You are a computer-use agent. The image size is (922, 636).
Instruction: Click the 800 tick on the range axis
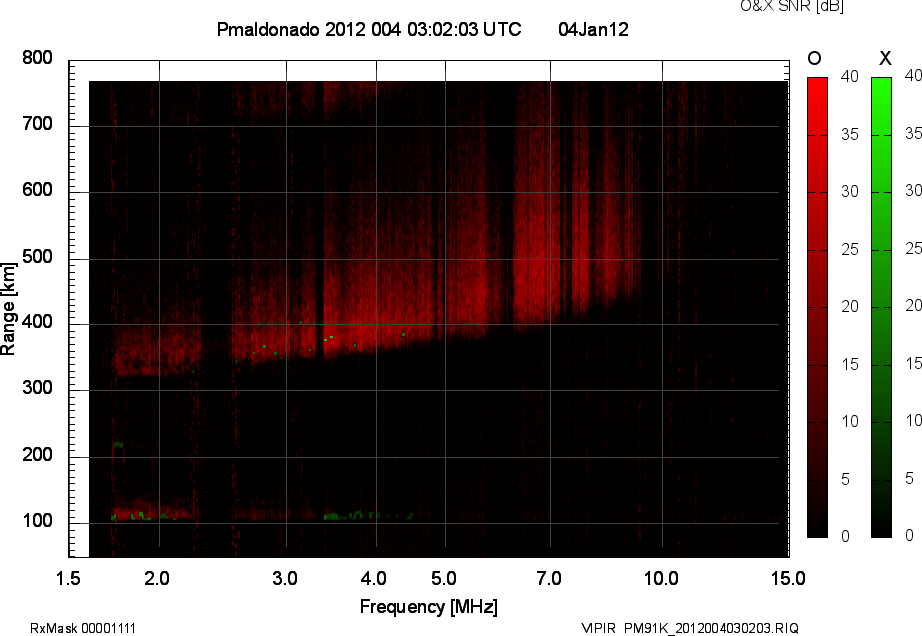tap(37, 58)
